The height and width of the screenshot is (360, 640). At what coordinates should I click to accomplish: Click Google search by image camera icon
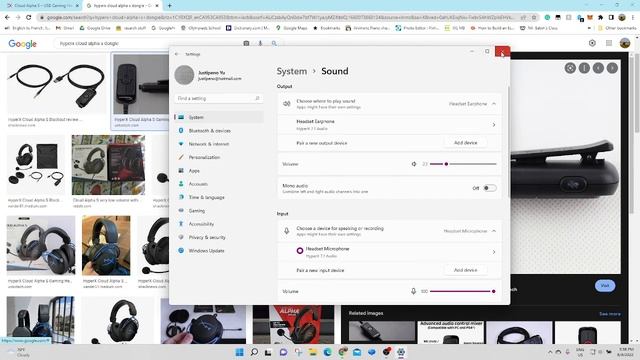coord(246,43)
